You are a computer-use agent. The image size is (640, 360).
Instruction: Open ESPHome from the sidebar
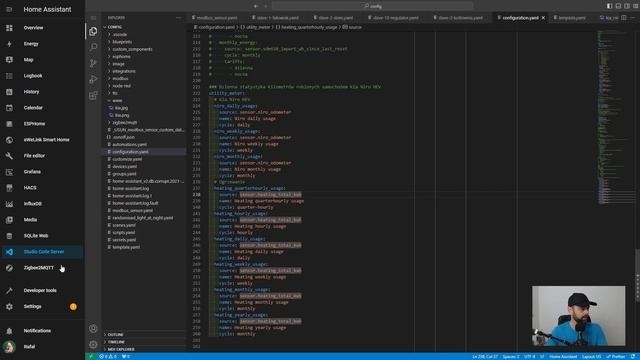(42, 124)
